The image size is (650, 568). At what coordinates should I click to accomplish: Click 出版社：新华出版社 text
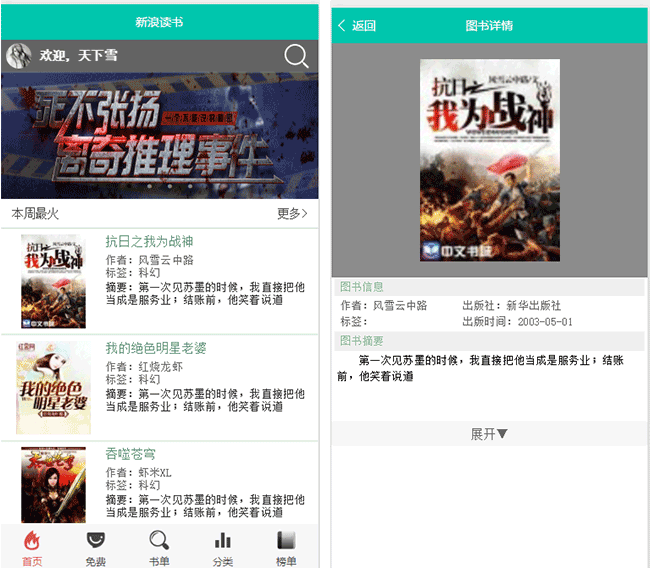pos(512,306)
